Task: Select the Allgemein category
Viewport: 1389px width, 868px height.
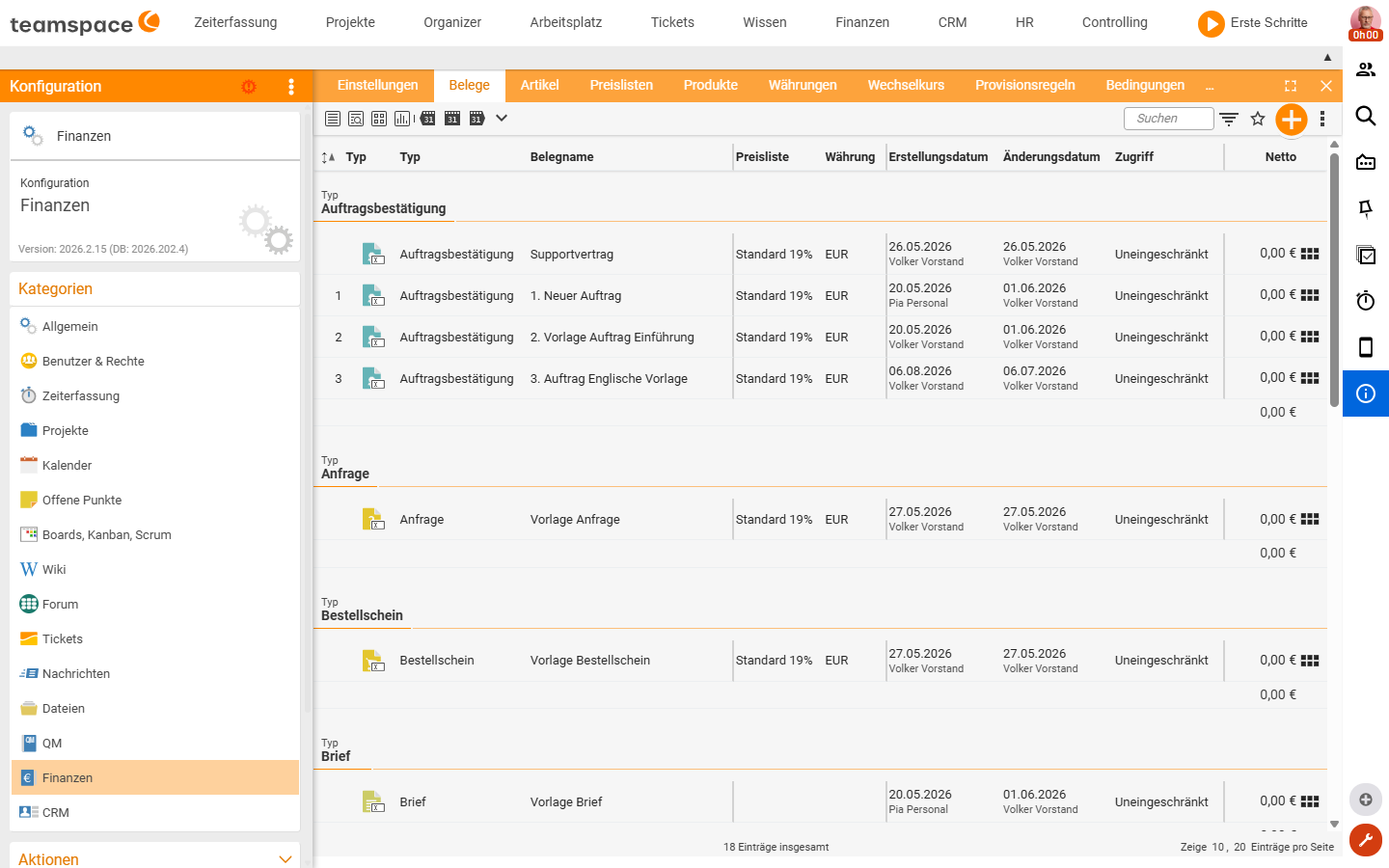Action: pos(155,327)
